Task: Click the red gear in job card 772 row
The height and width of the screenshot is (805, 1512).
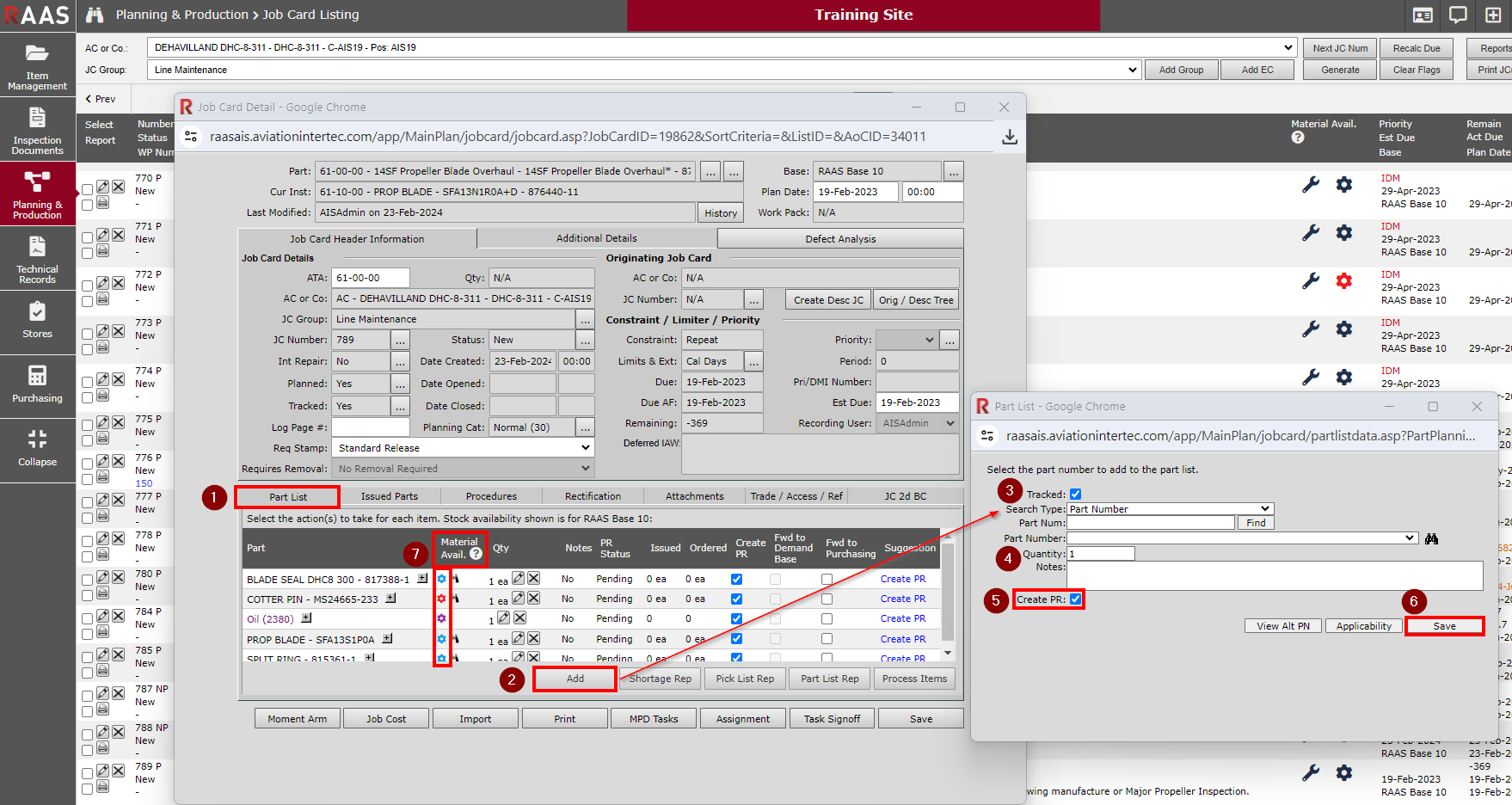Action: point(1343,280)
